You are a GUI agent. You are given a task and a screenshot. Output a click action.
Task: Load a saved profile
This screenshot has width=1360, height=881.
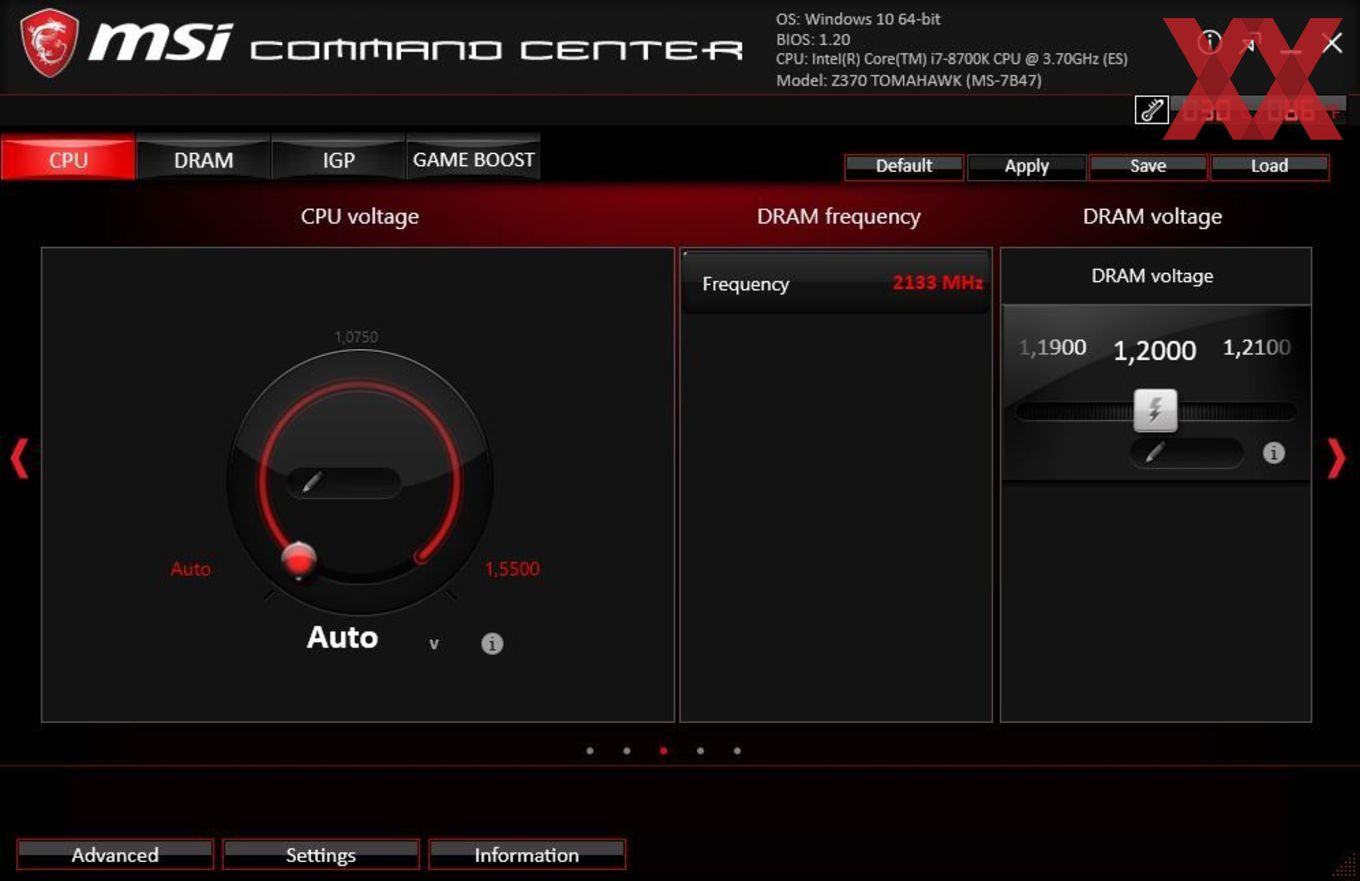pyautogui.click(x=1269, y=166)
